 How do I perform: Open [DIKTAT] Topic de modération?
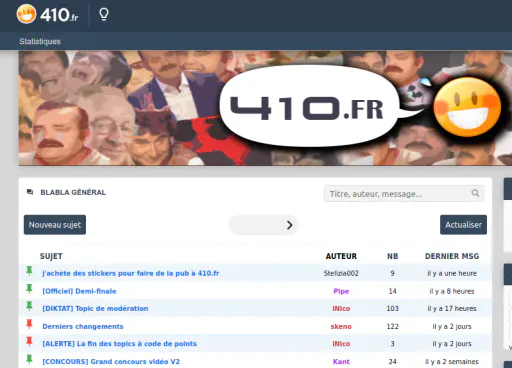click(x=95, y=308)
